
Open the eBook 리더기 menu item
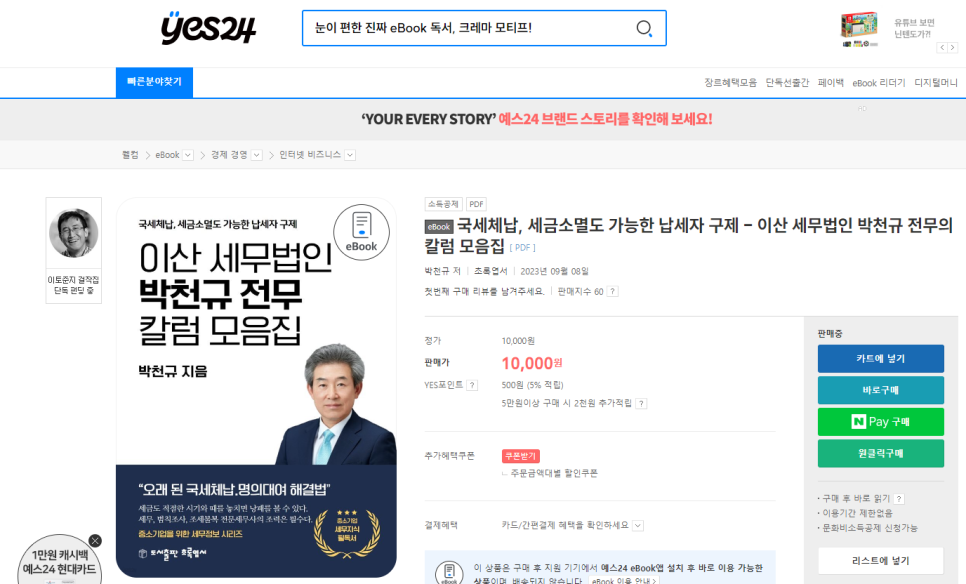(x=879, y=83)
